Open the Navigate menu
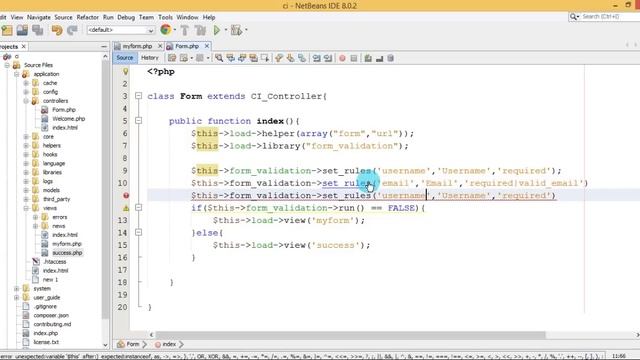 tap(39, 17)
